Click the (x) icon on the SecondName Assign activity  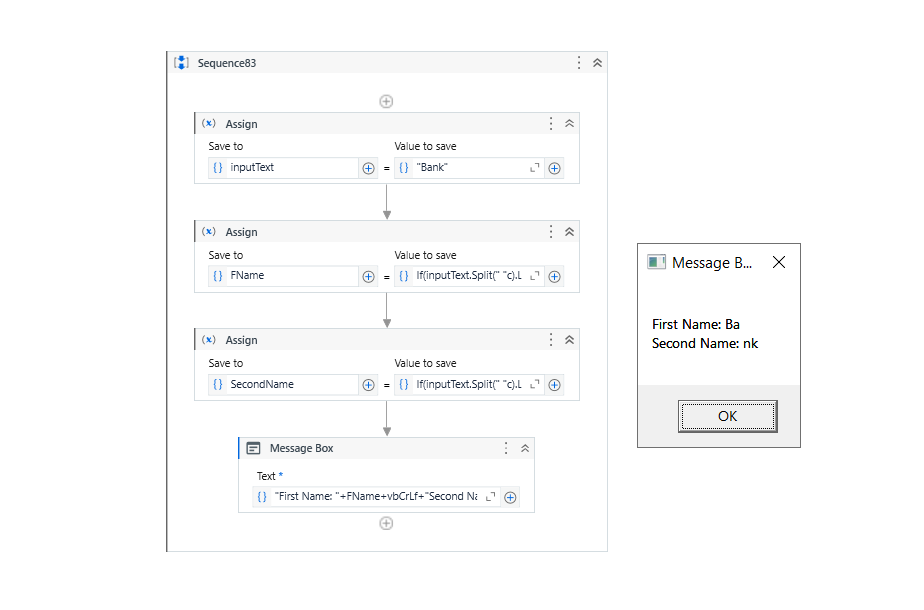[x=209, y=339]
